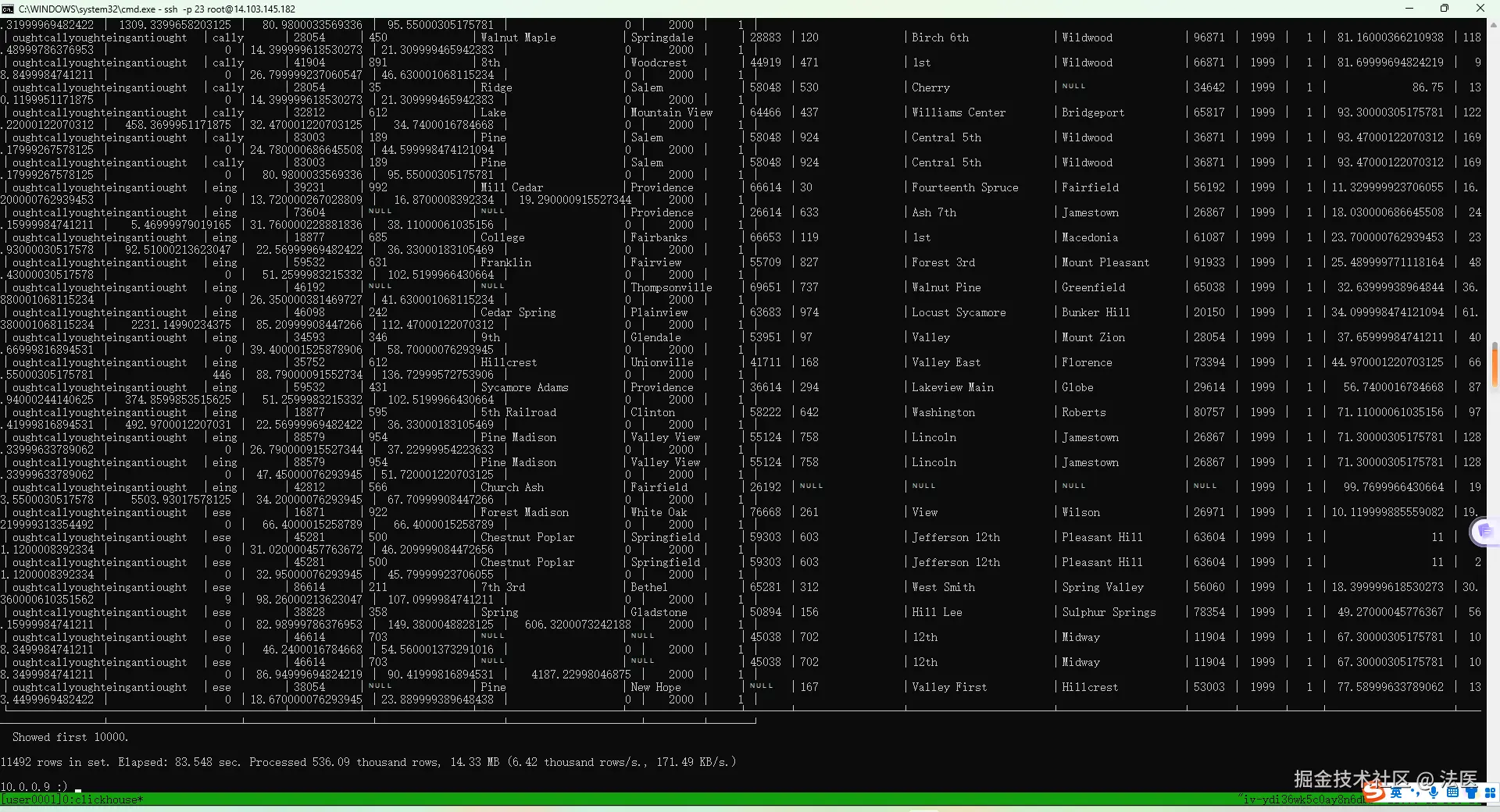The height and width of the screenshot is (812, 1500).
Task: Toggle the 英 English/Chinese input mode
Action: 1395,792
